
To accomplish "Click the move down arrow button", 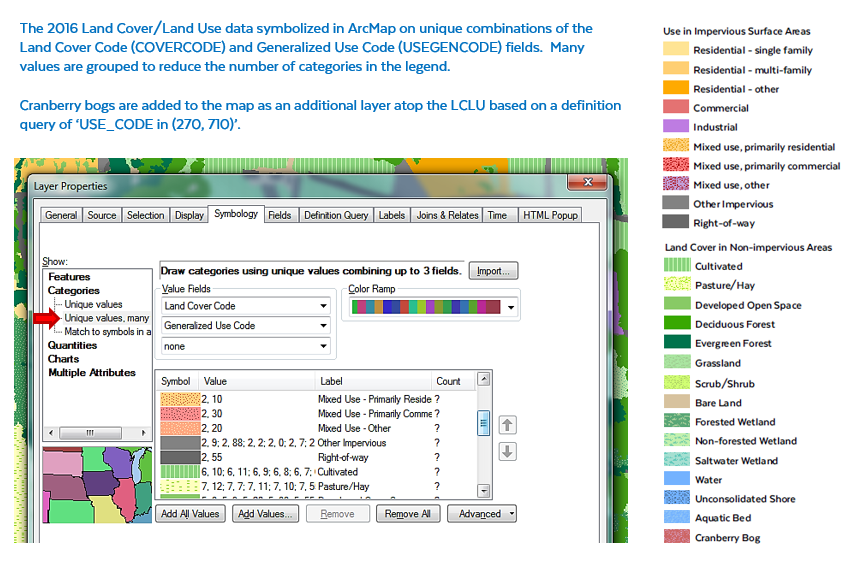I will point(507,451).
